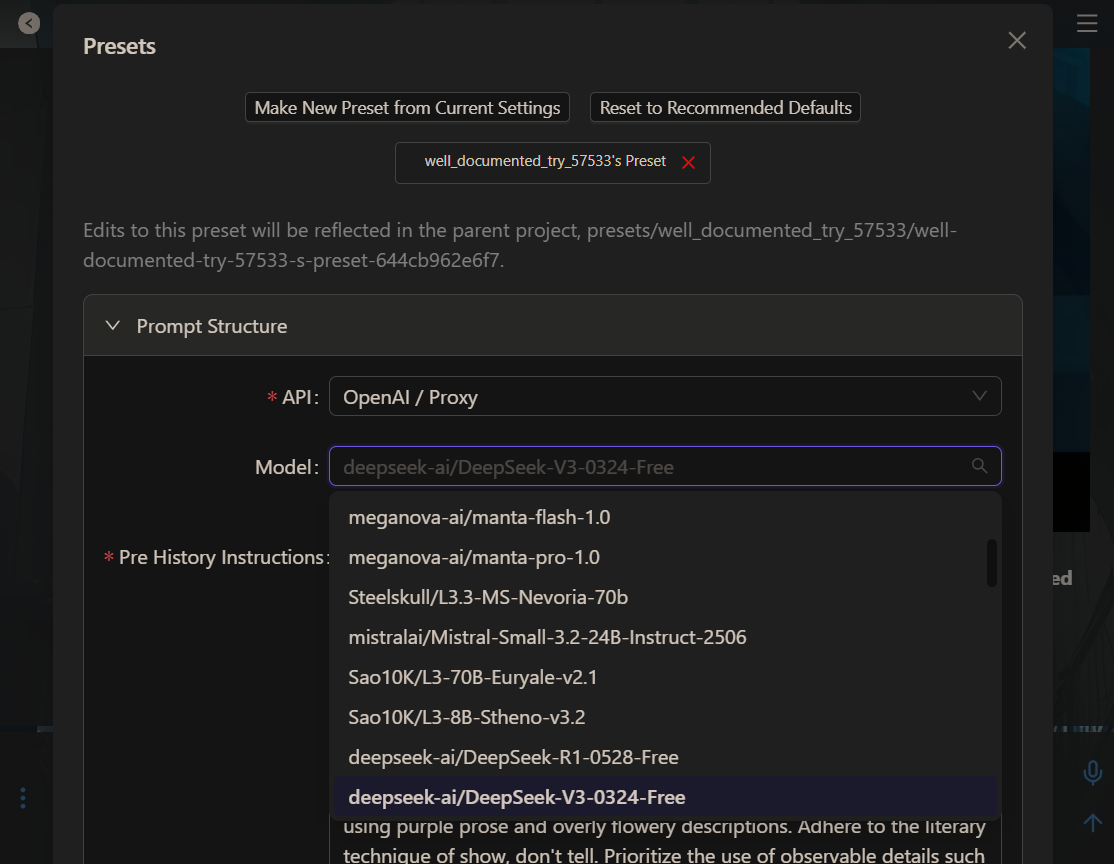
Task: Click the Model search input field
Action: coord(650,467)
